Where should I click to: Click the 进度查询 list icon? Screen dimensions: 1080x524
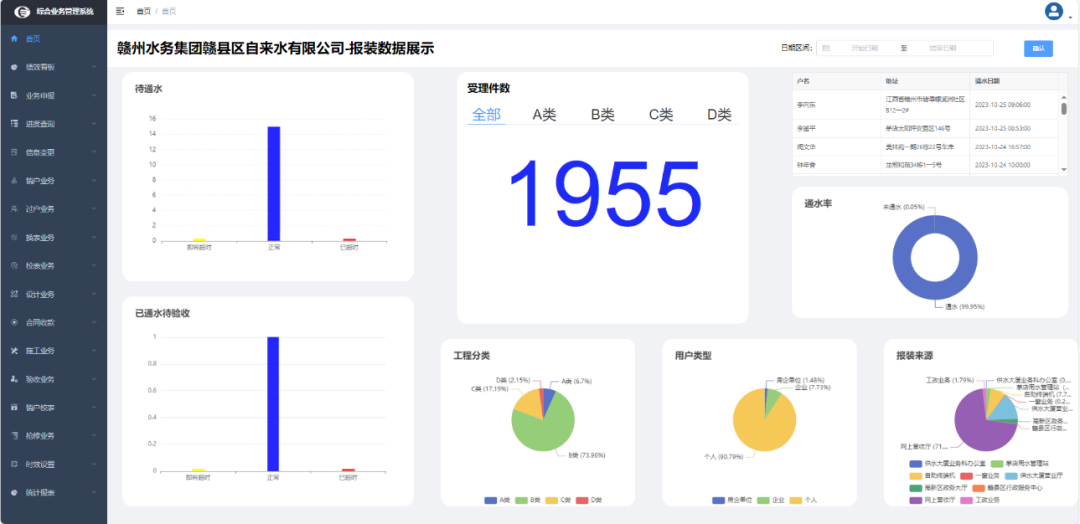click(x=14, y=123)
